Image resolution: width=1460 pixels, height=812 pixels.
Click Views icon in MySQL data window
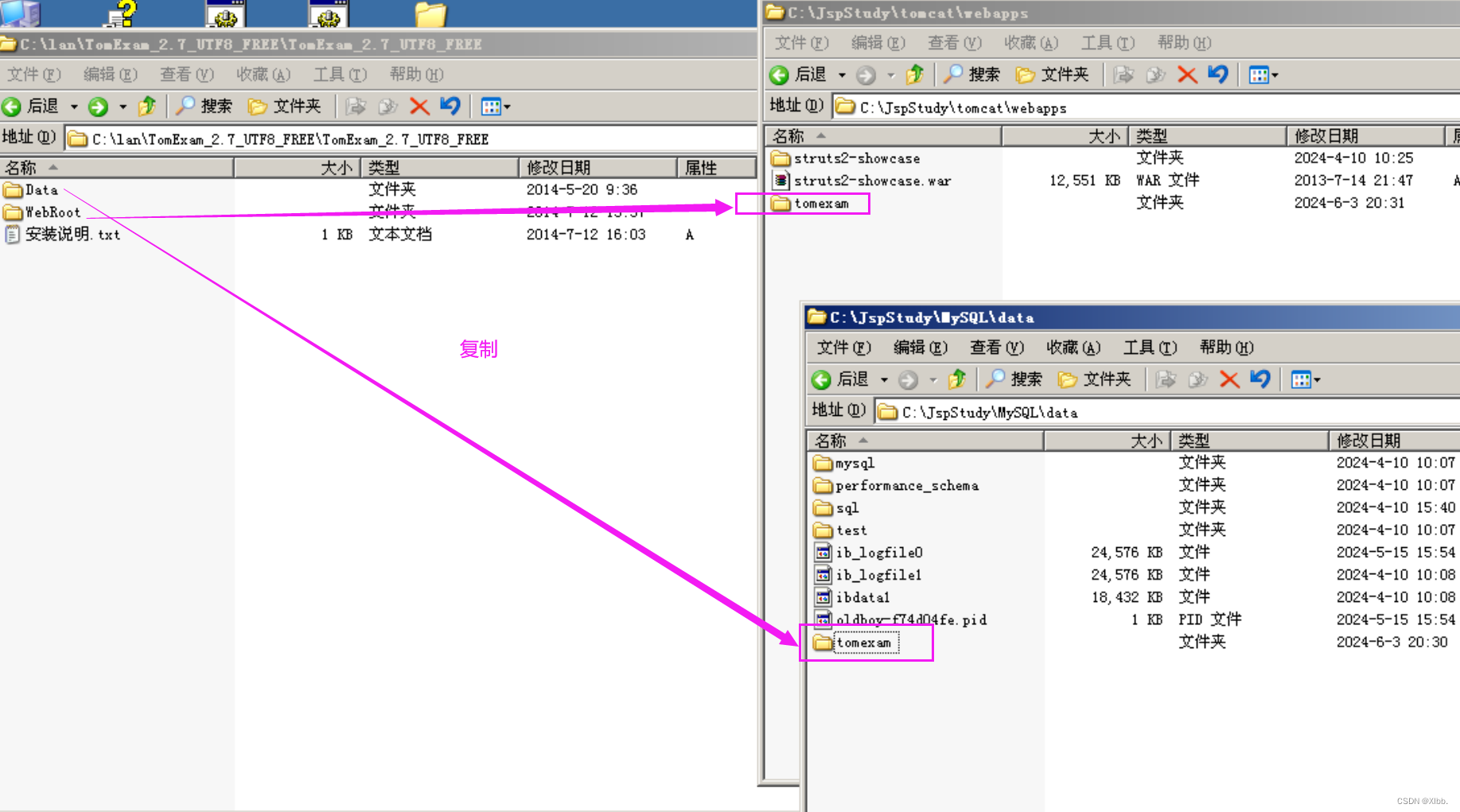1301,380
